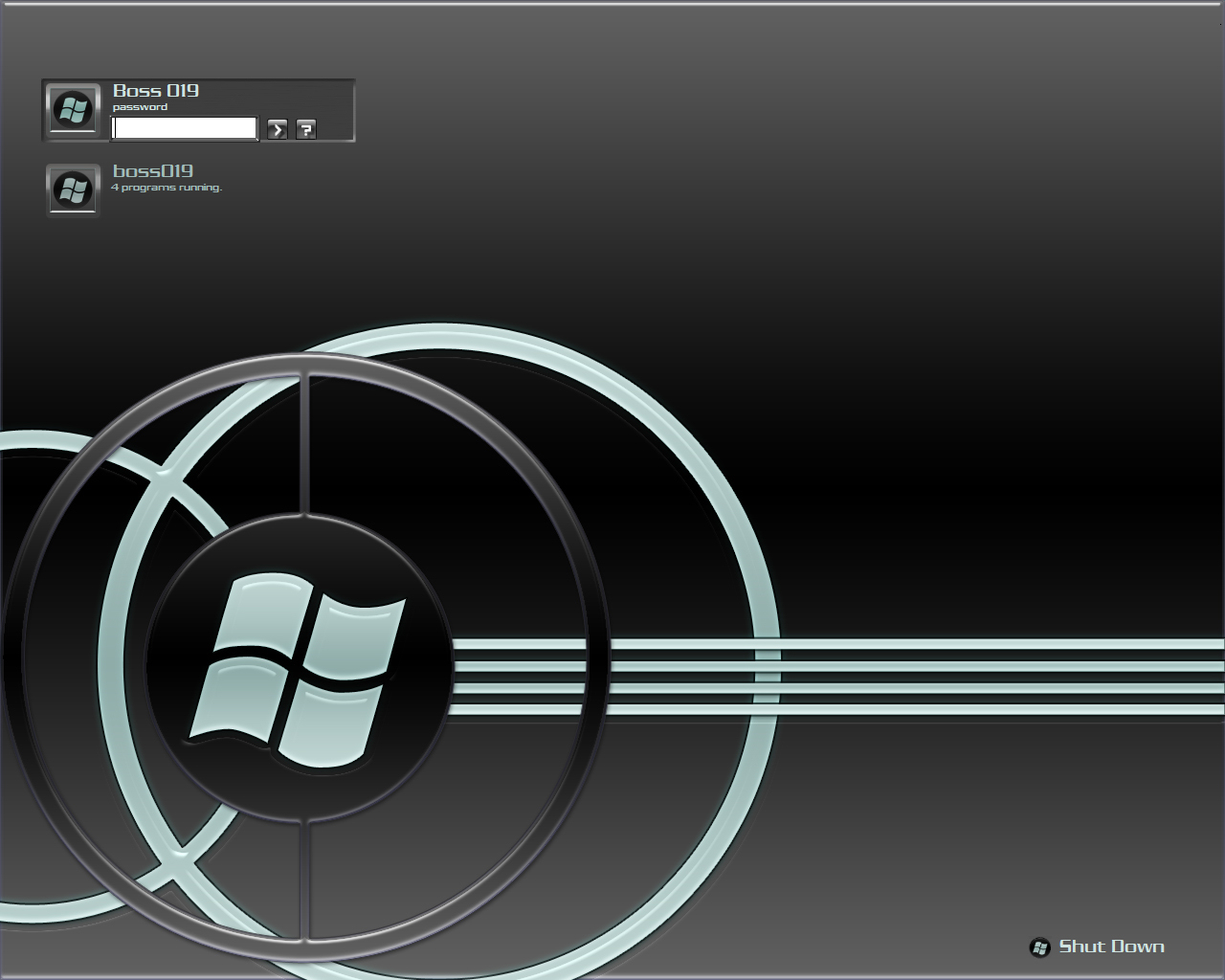Image resolution: width=1225 pixels, height=980 pixels.
Task: Click the Windows logo icon beside Shut Down
Action: click(x=1039, y=947)
